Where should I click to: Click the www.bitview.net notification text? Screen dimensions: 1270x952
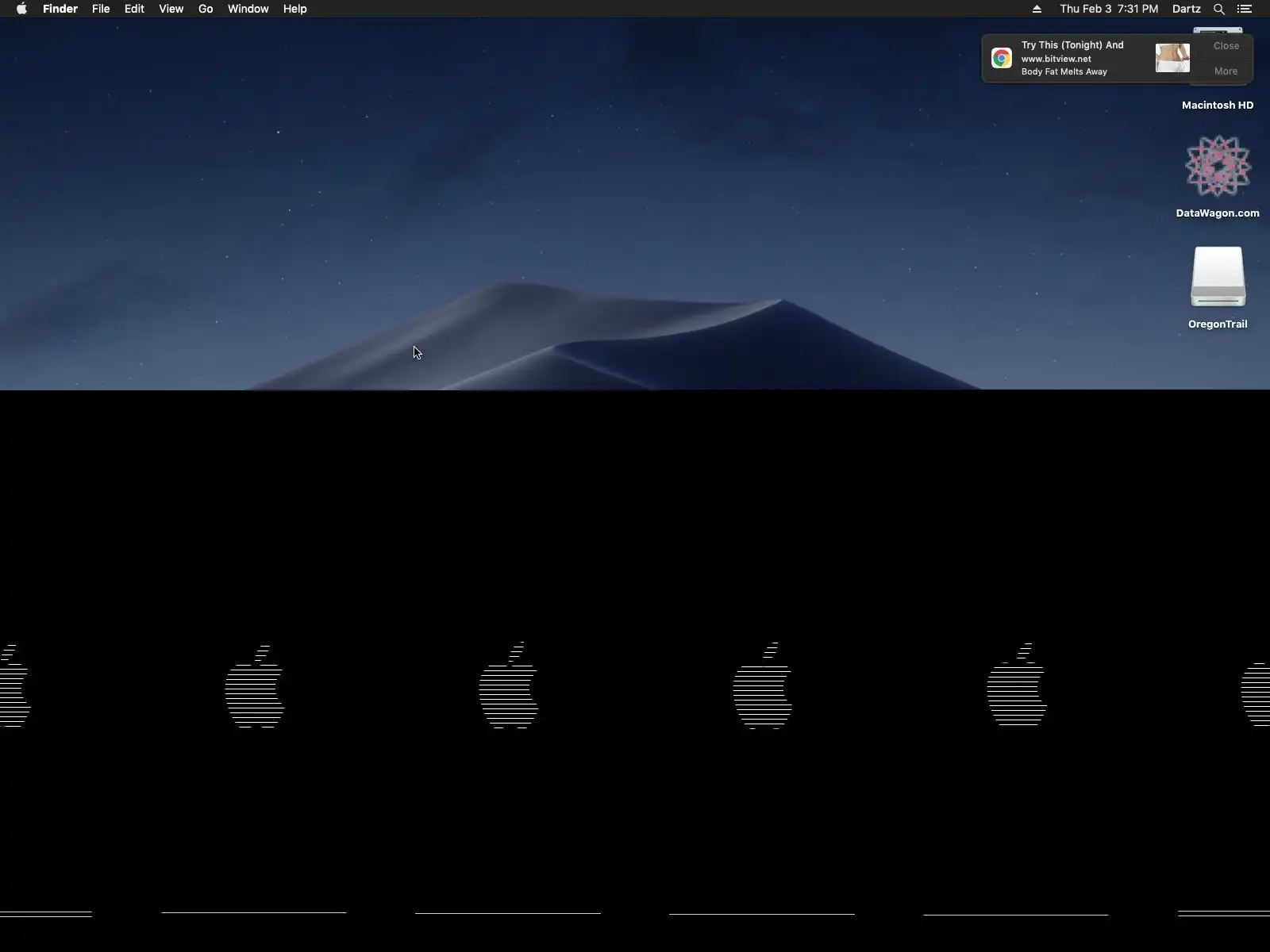click(x=1056, y=59)
